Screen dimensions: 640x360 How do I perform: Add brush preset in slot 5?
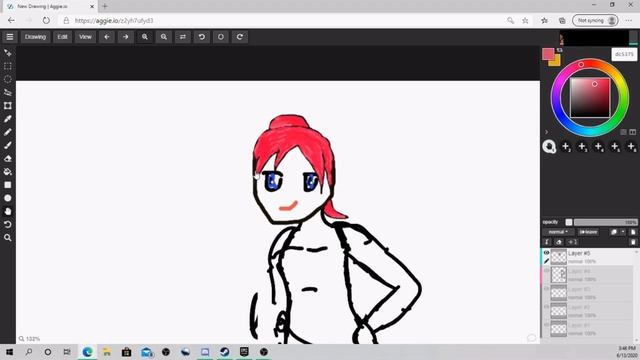point(615,146)
